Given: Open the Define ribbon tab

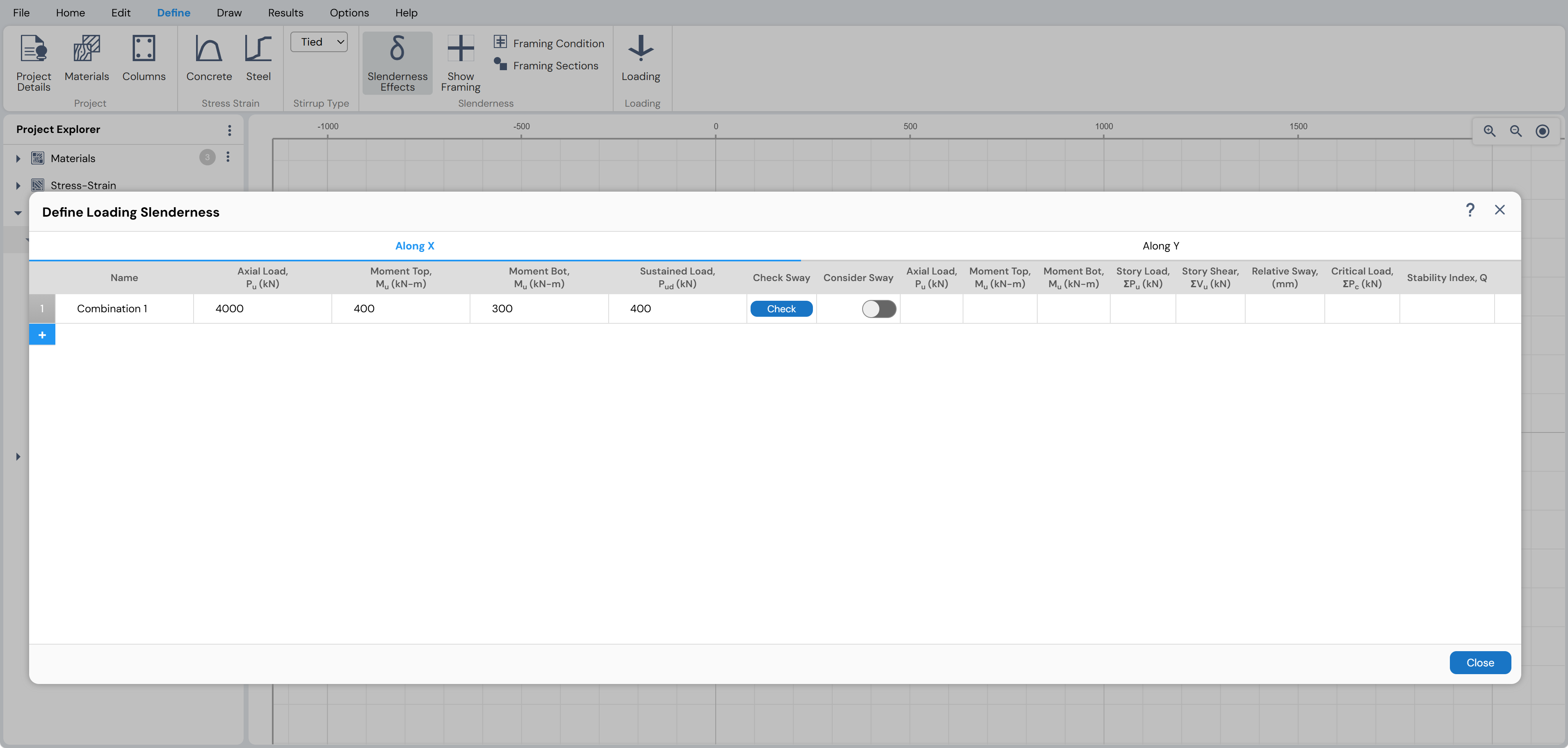Looking at the screenshot, I should pyautogui.click(x=173, y=13).
